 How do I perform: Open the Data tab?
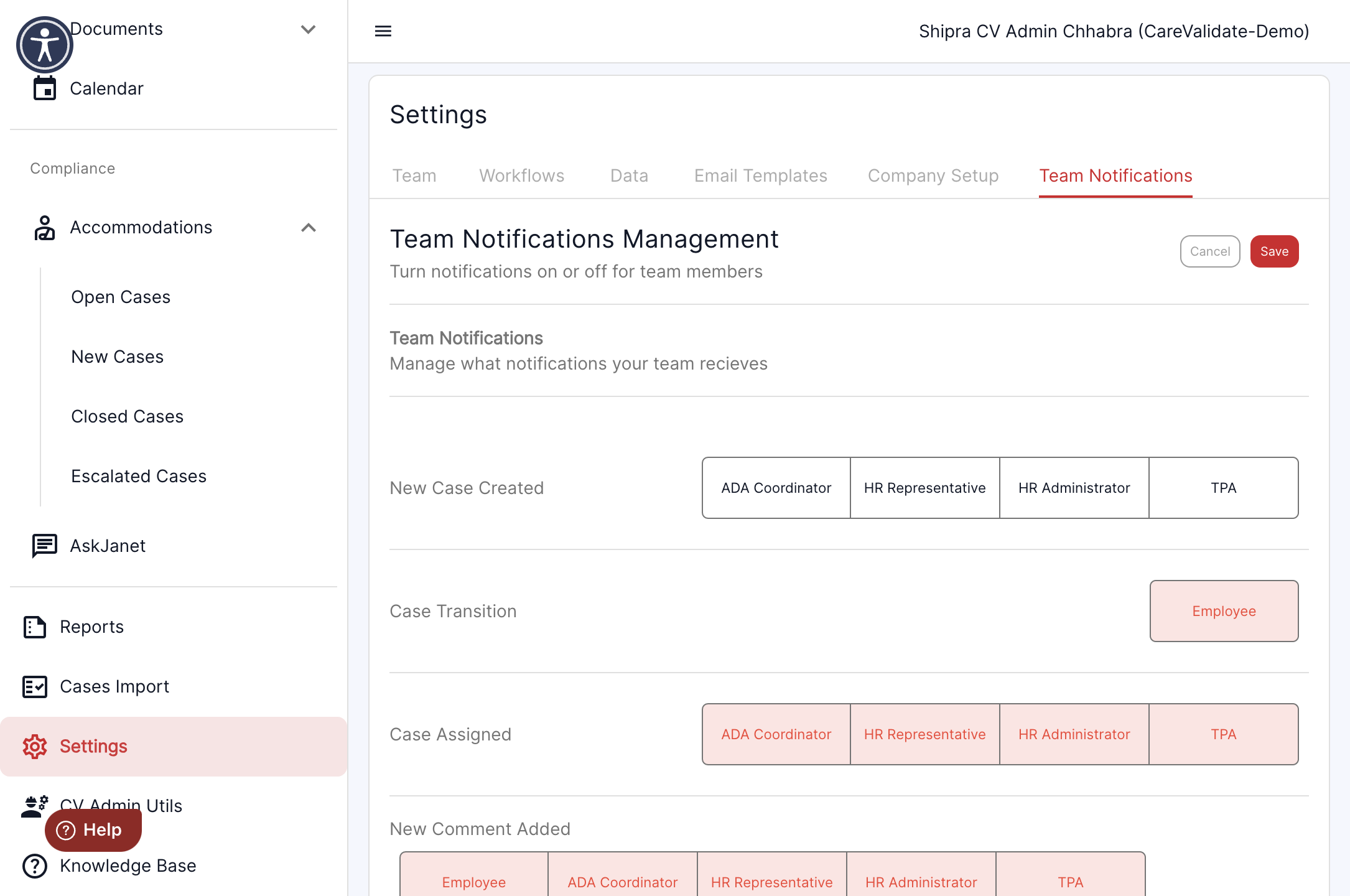[x=629, y=176]
